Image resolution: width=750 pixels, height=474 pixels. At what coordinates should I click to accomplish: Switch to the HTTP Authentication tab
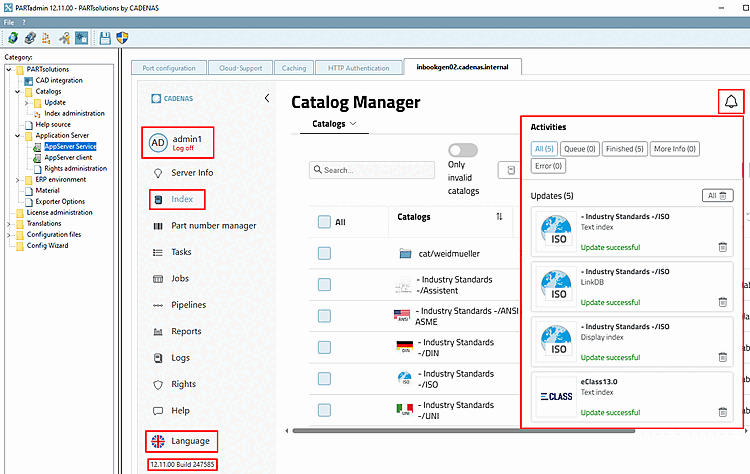358,68
